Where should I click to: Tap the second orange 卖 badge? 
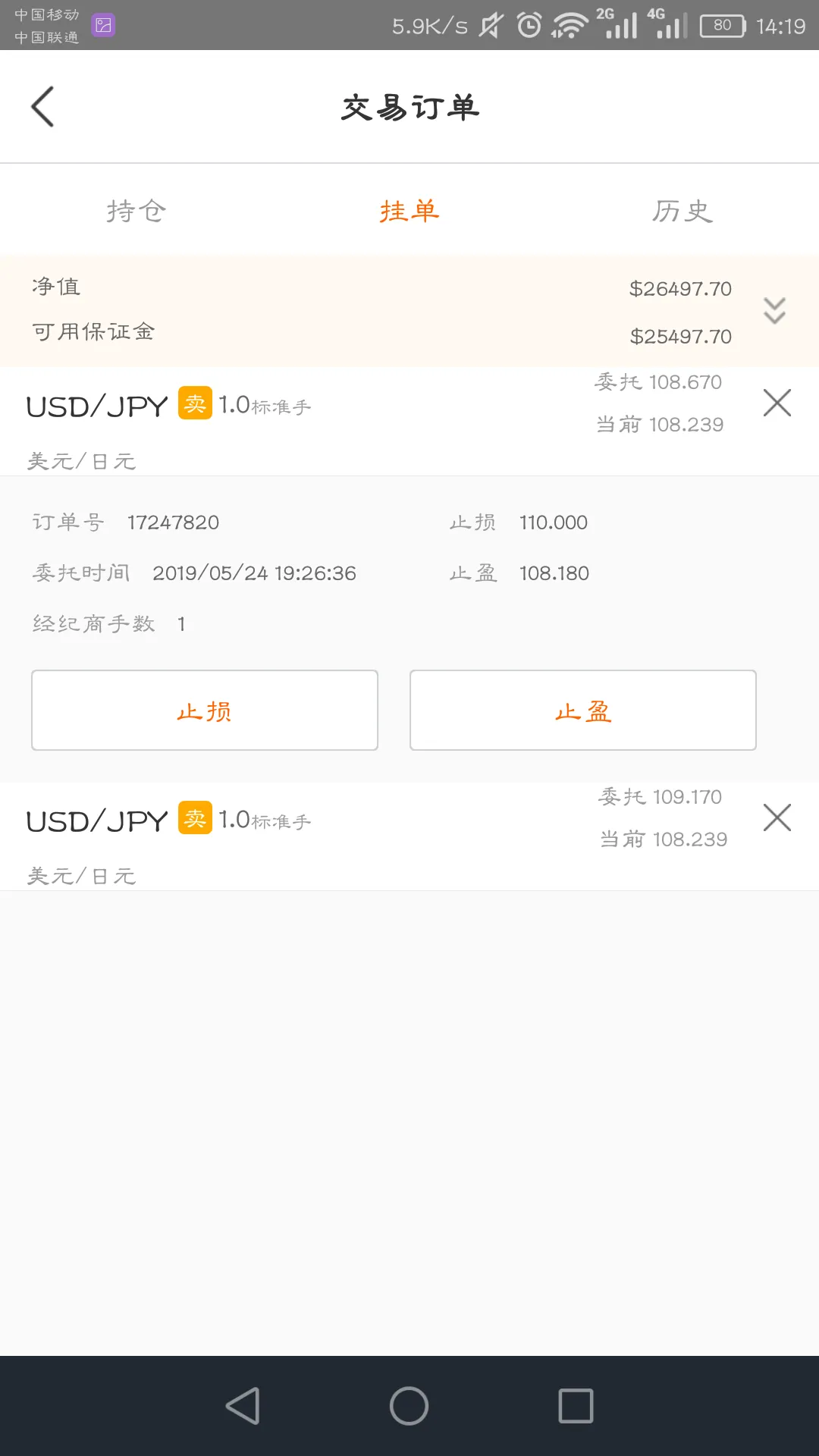pos(195,817)
